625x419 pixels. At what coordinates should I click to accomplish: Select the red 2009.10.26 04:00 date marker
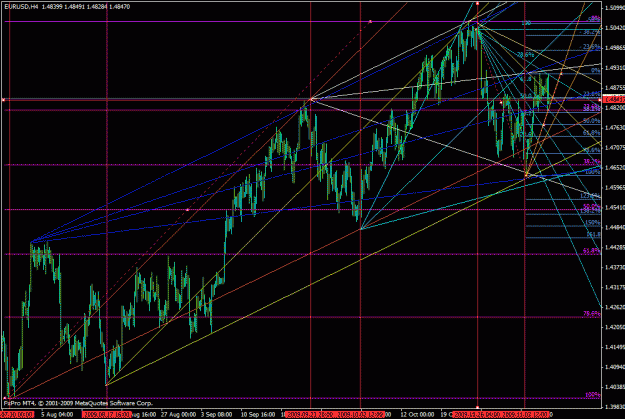click(477, 415)
